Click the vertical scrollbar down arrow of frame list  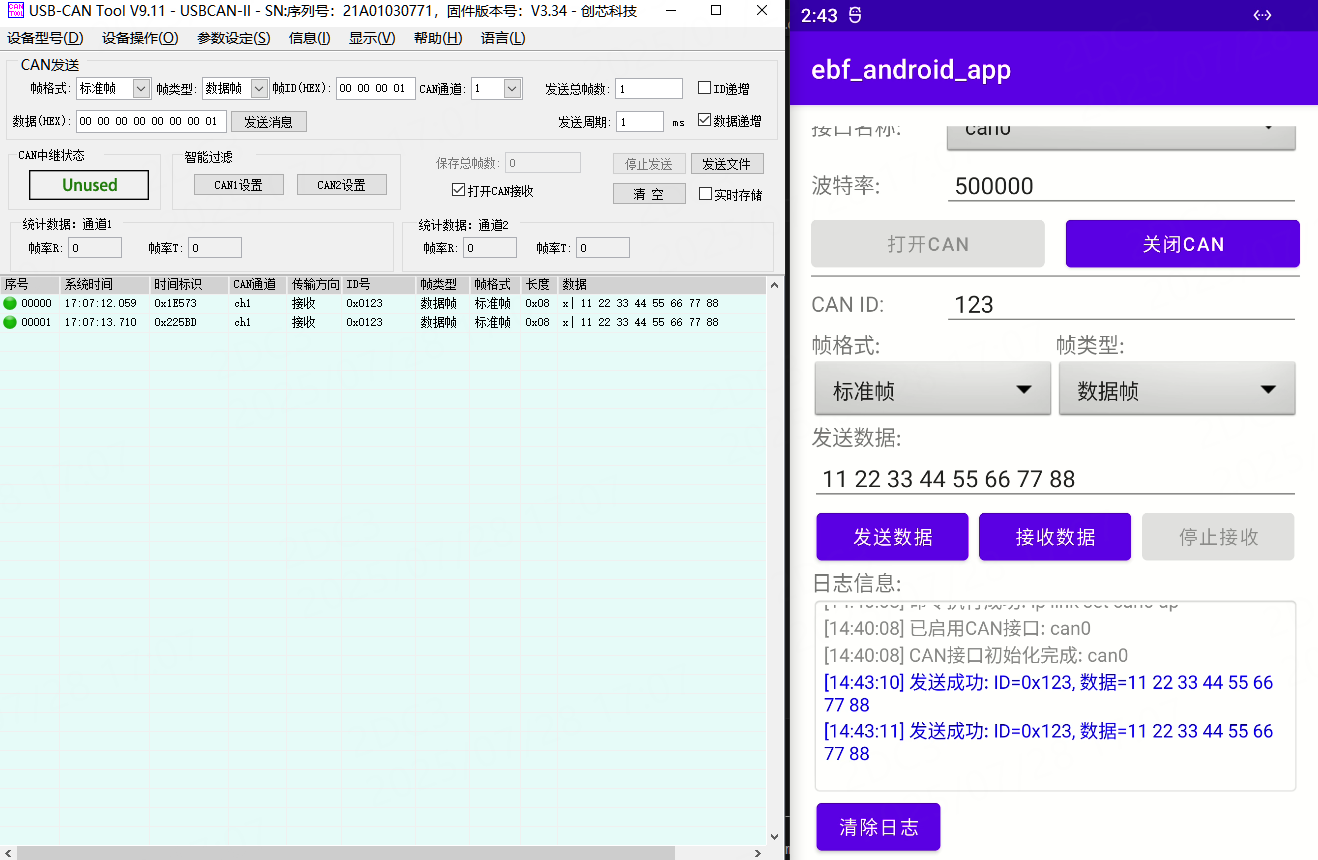pyautogui.click(x=774, y=837)
